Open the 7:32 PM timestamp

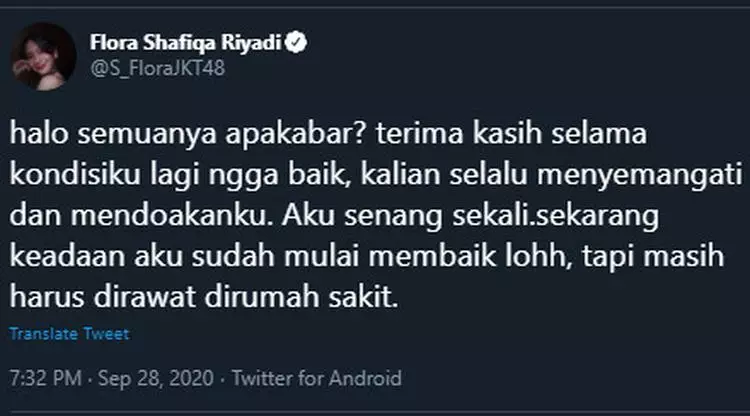pos(46,378)
